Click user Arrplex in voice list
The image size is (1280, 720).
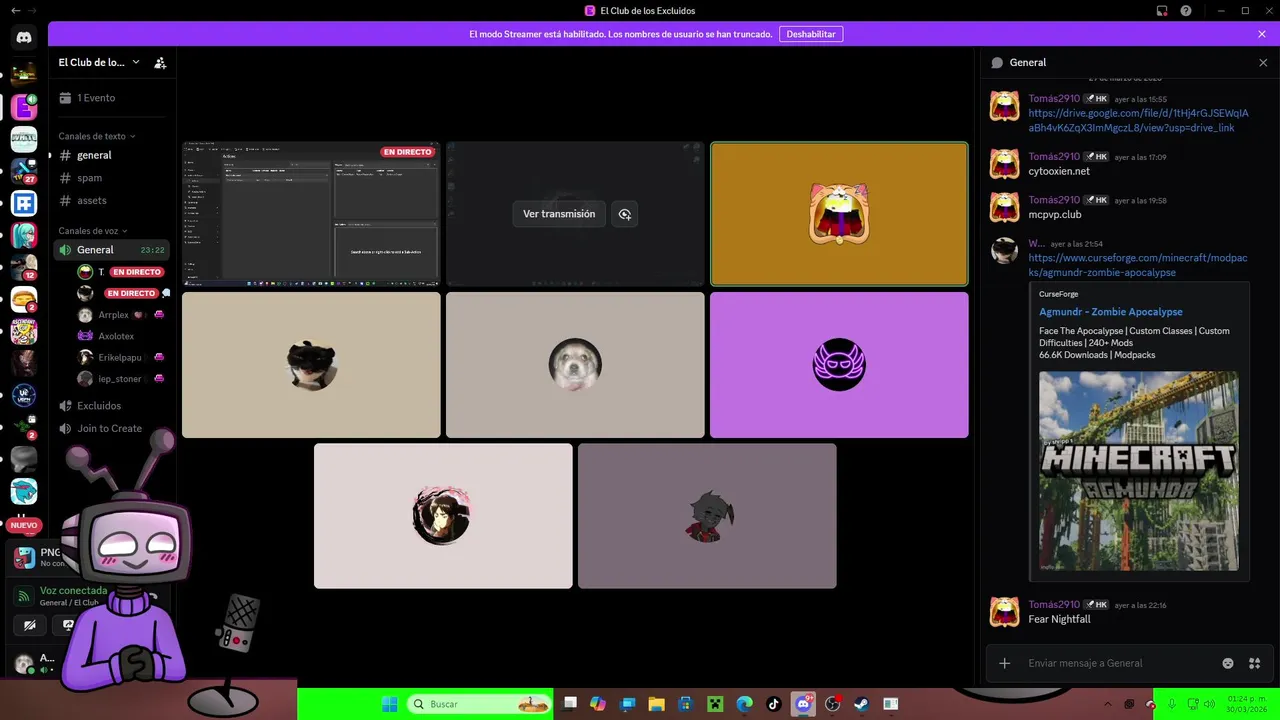pos(122,315)
